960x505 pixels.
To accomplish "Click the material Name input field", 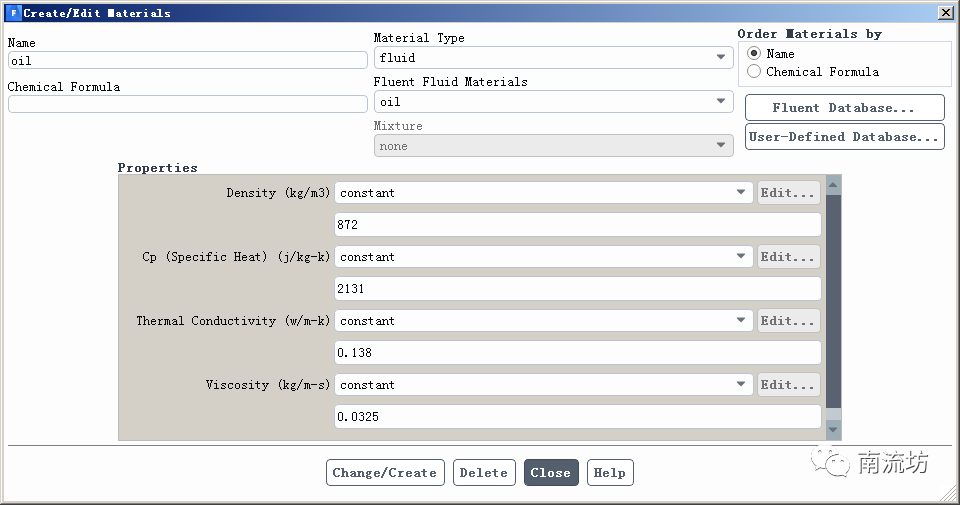I will click(187, 61).
